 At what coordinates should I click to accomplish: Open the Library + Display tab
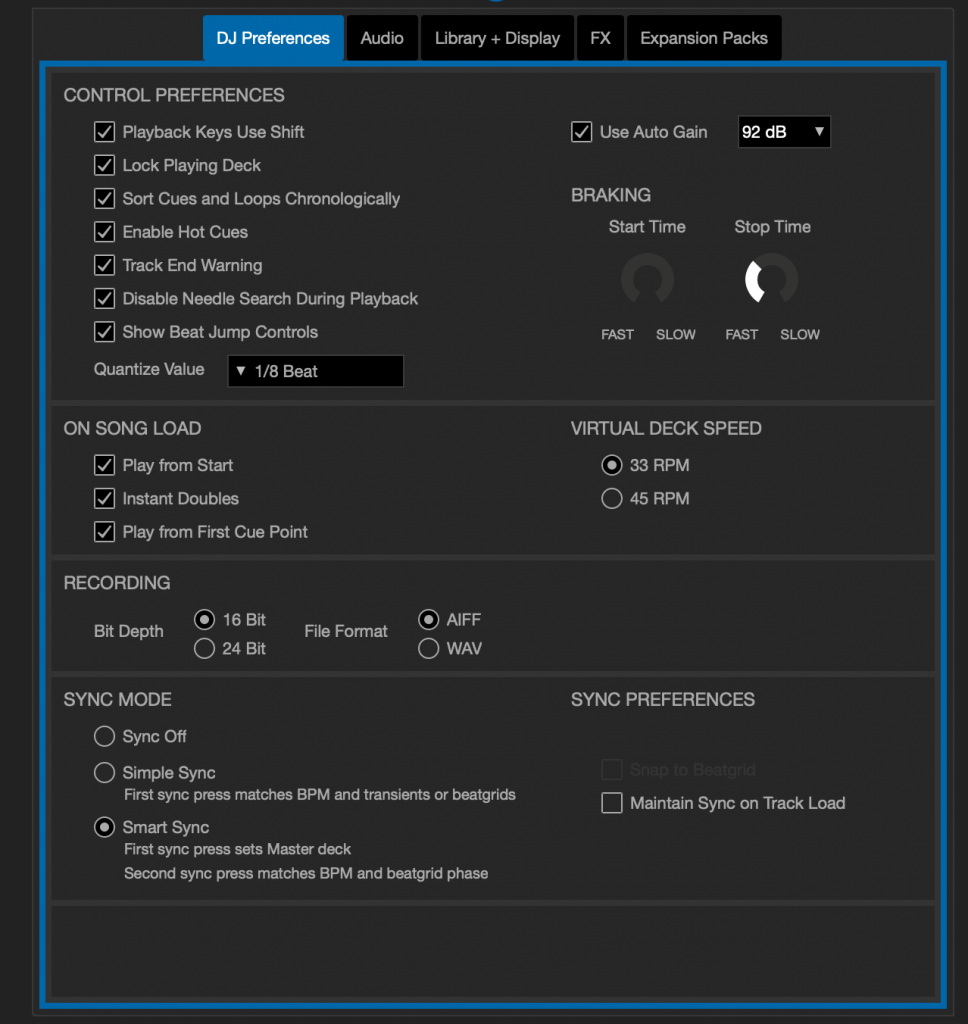497,38
